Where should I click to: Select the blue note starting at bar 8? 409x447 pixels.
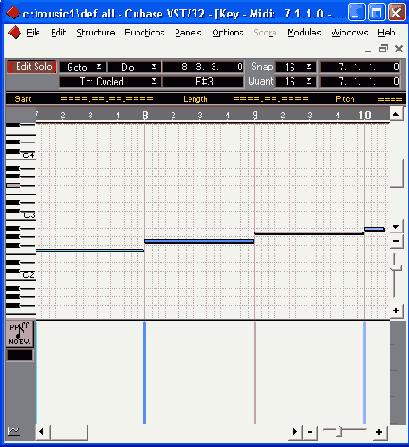(x=199, y=241)
